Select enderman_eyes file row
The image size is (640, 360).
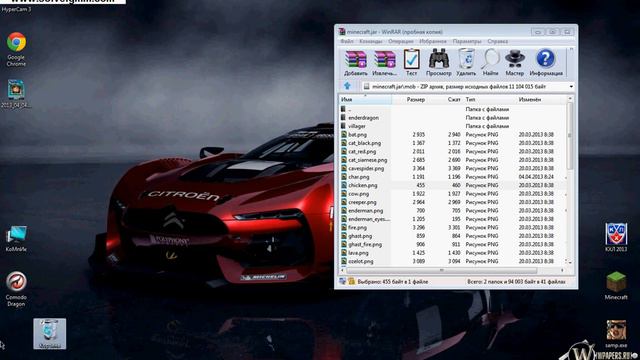point(453,219)
